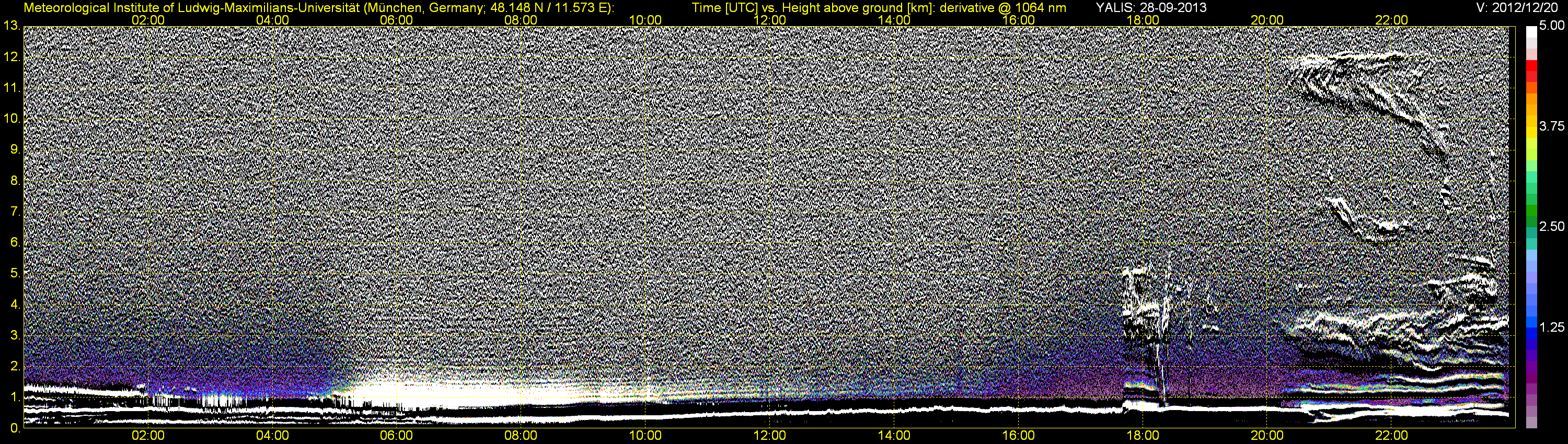Viewport: 1568px width, 444px height.
Task: Click the 06:00 label on bottom time axis
Action: [x=397, y=436]
